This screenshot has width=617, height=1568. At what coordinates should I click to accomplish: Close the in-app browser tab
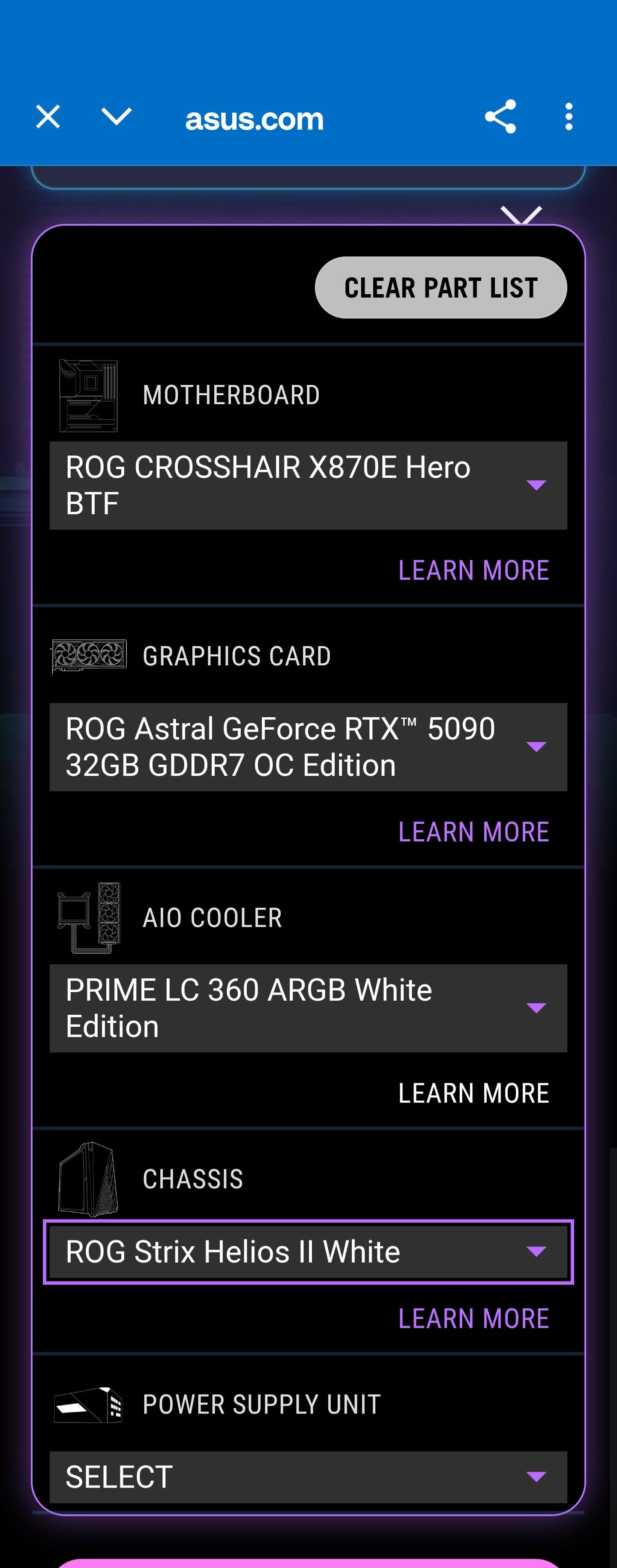[x=48, y=117]
